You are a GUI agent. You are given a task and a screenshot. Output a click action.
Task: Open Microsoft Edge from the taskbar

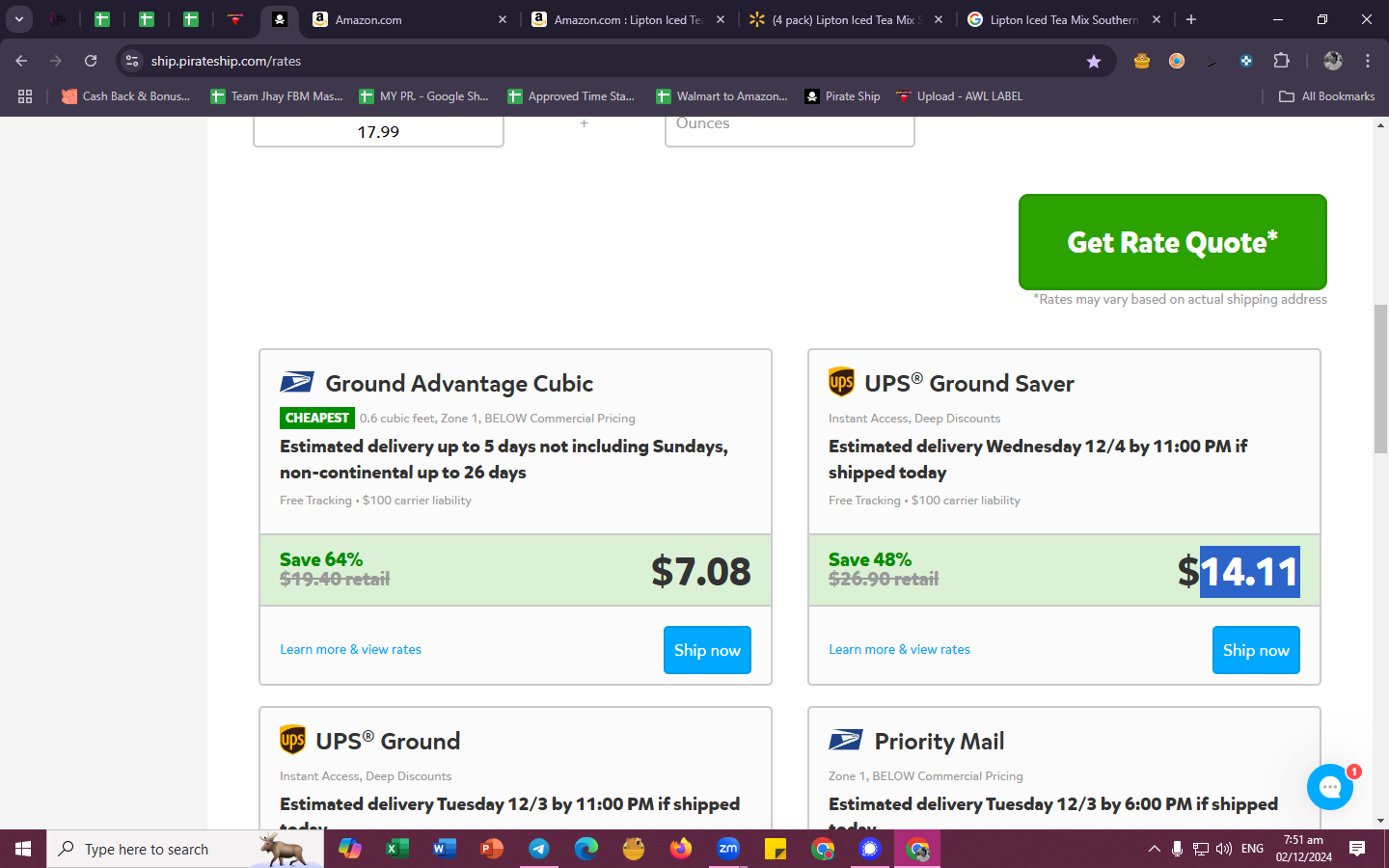tap(586, 849)
